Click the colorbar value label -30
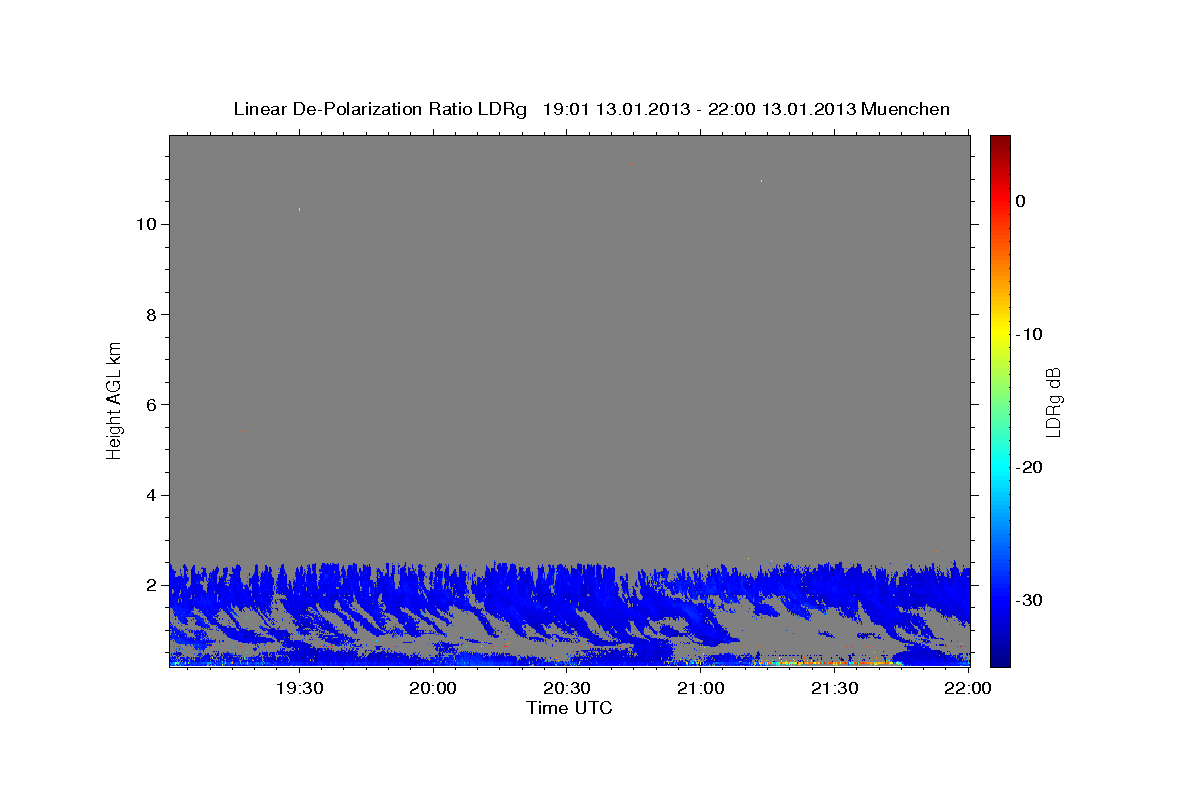 coord(1029,600)
